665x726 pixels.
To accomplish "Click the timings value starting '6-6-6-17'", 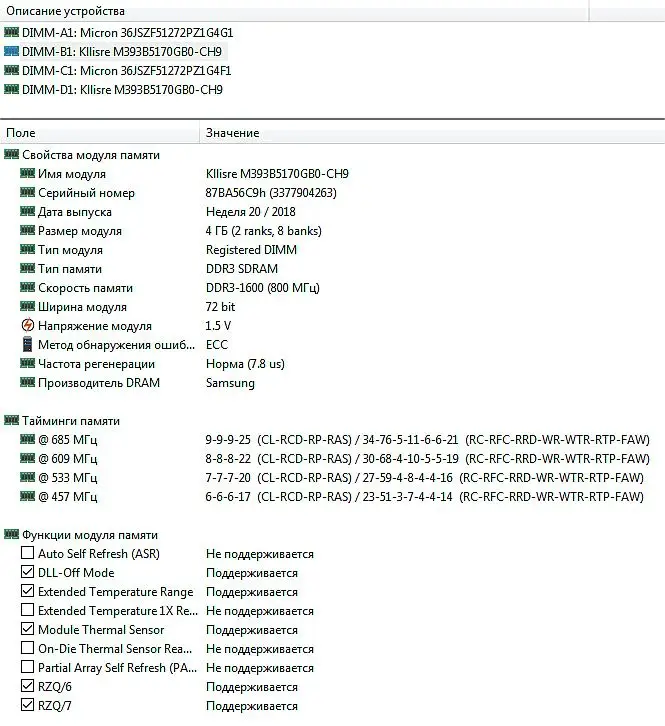I will coord(425,496).
